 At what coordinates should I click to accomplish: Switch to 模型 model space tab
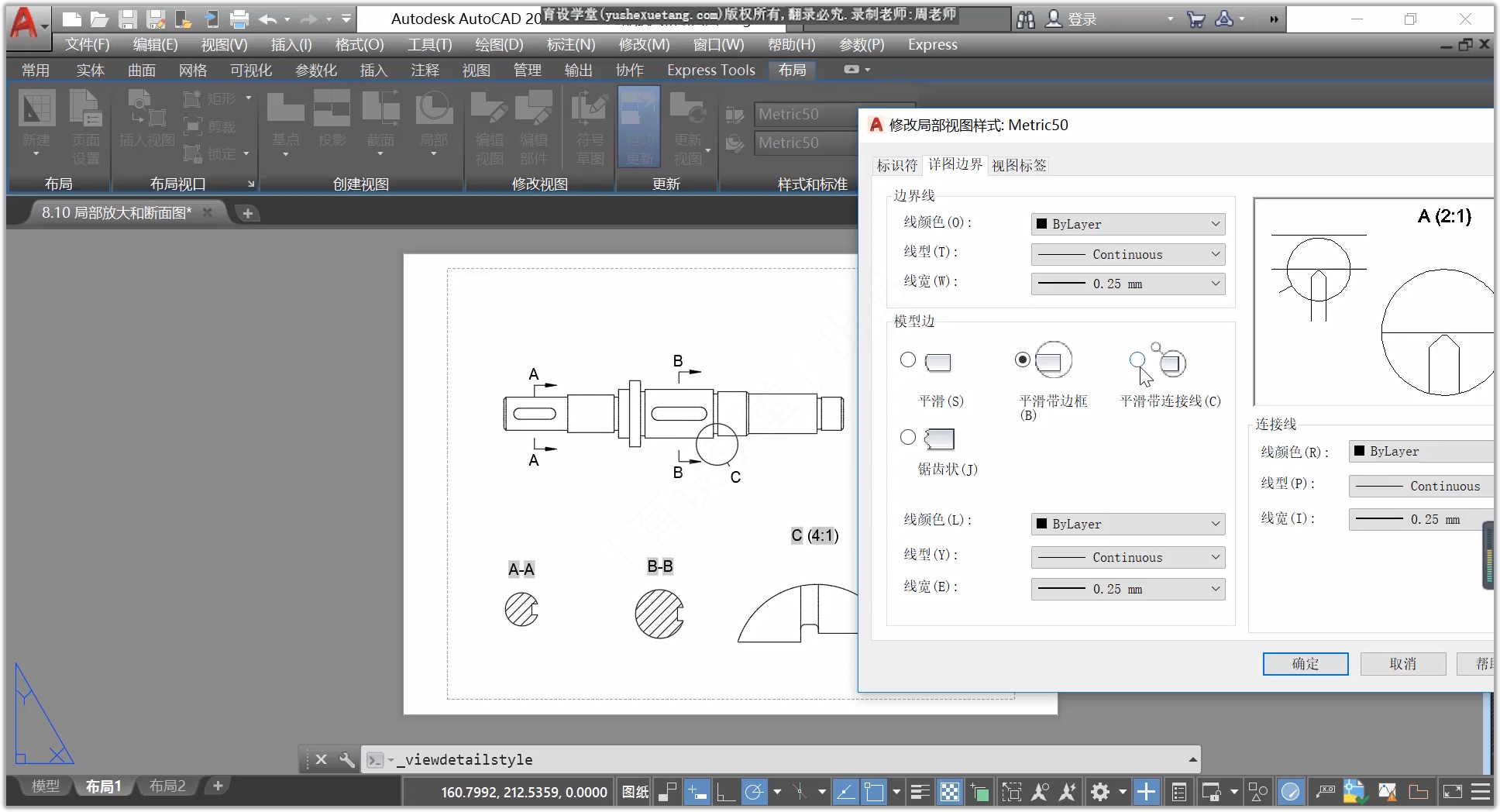click(x=45, y=786)
